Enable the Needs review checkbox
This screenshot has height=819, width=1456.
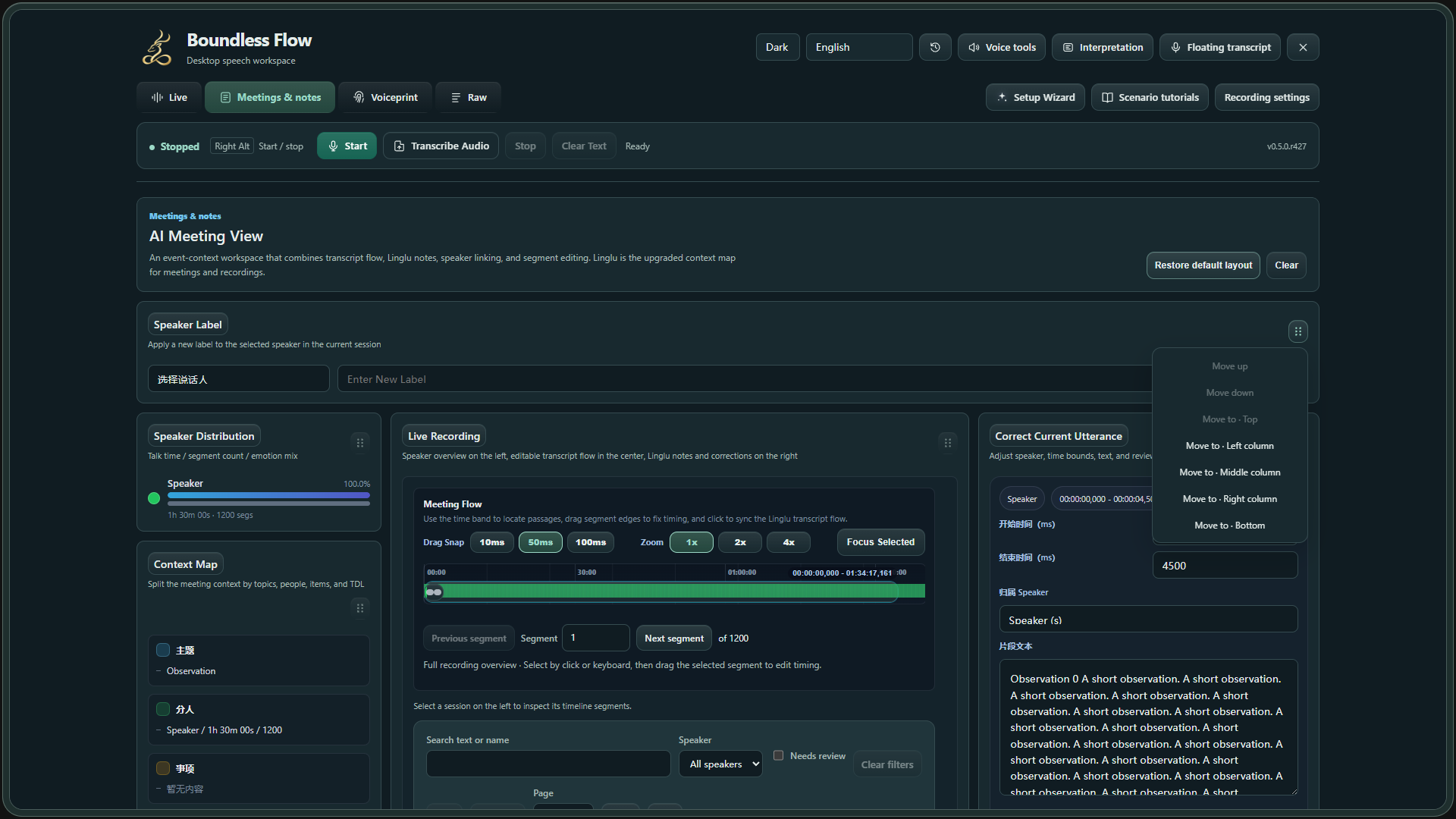pyautogui.click(x=778, y=755)
